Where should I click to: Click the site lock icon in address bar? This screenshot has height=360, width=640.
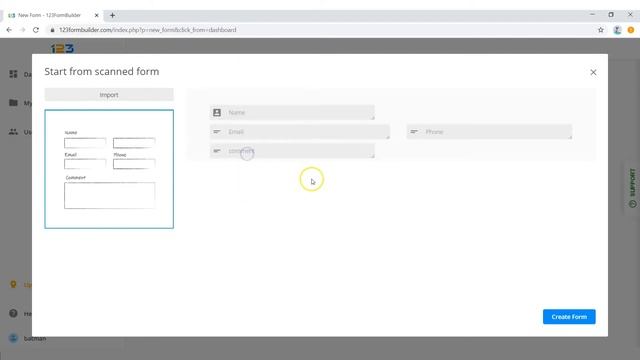[x=52, y=30]
